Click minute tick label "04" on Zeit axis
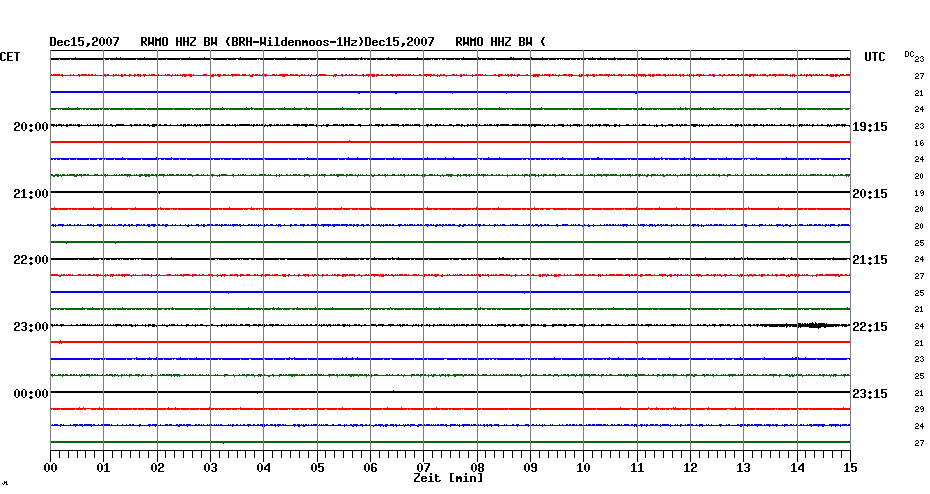930x494 pixels. (x=264, y=468)
